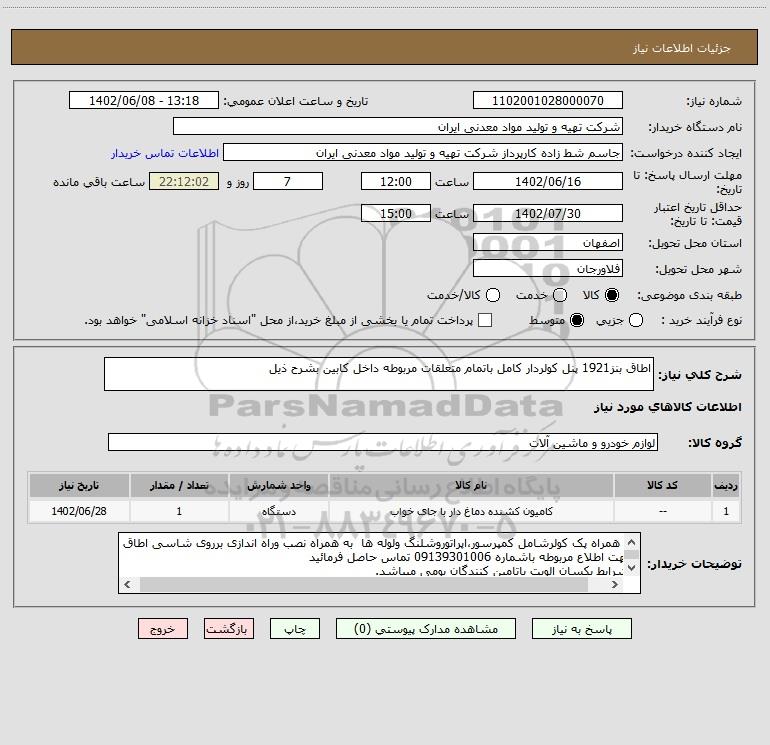Click the need date cell 1402/06/28
This screenshot has height=745, width=770.
coord(79,511)
